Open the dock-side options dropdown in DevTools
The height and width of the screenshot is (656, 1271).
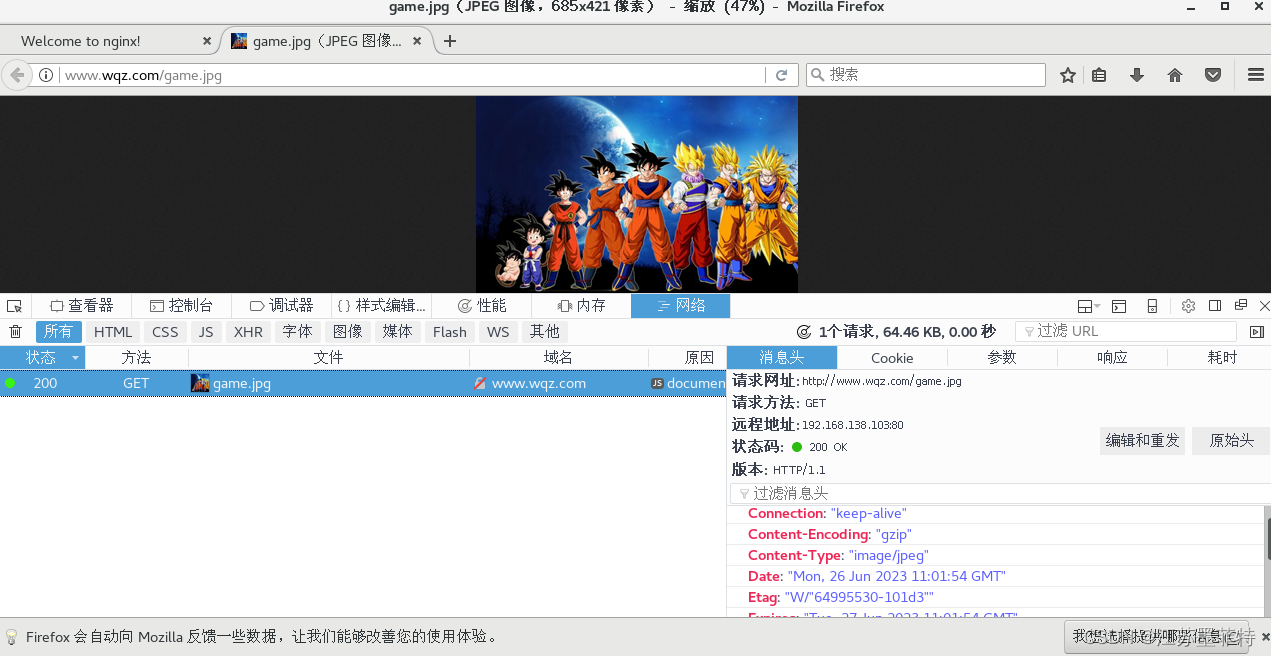coord(1087,305)
